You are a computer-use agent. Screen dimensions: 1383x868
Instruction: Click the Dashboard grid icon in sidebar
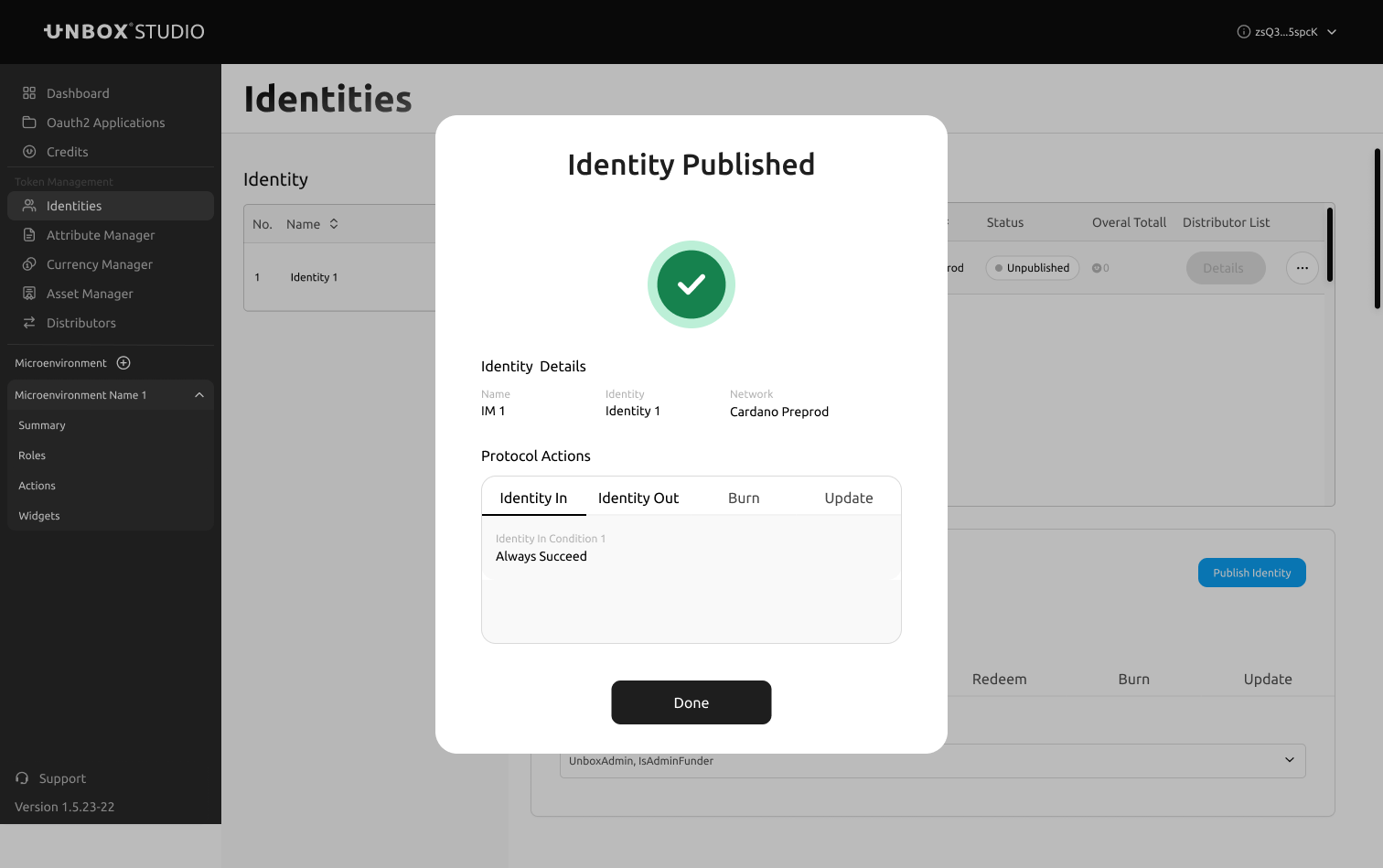[29, 93]
